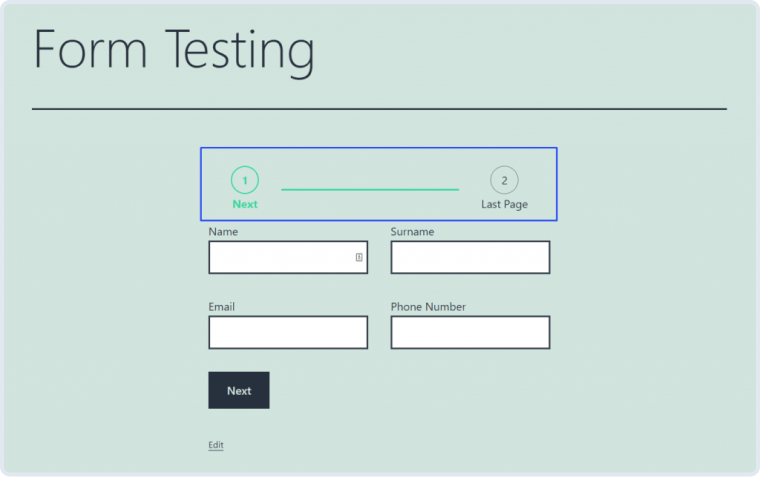Click the Surname field label
Viewport: 760px width, 477px height.
tap(412, 232)
